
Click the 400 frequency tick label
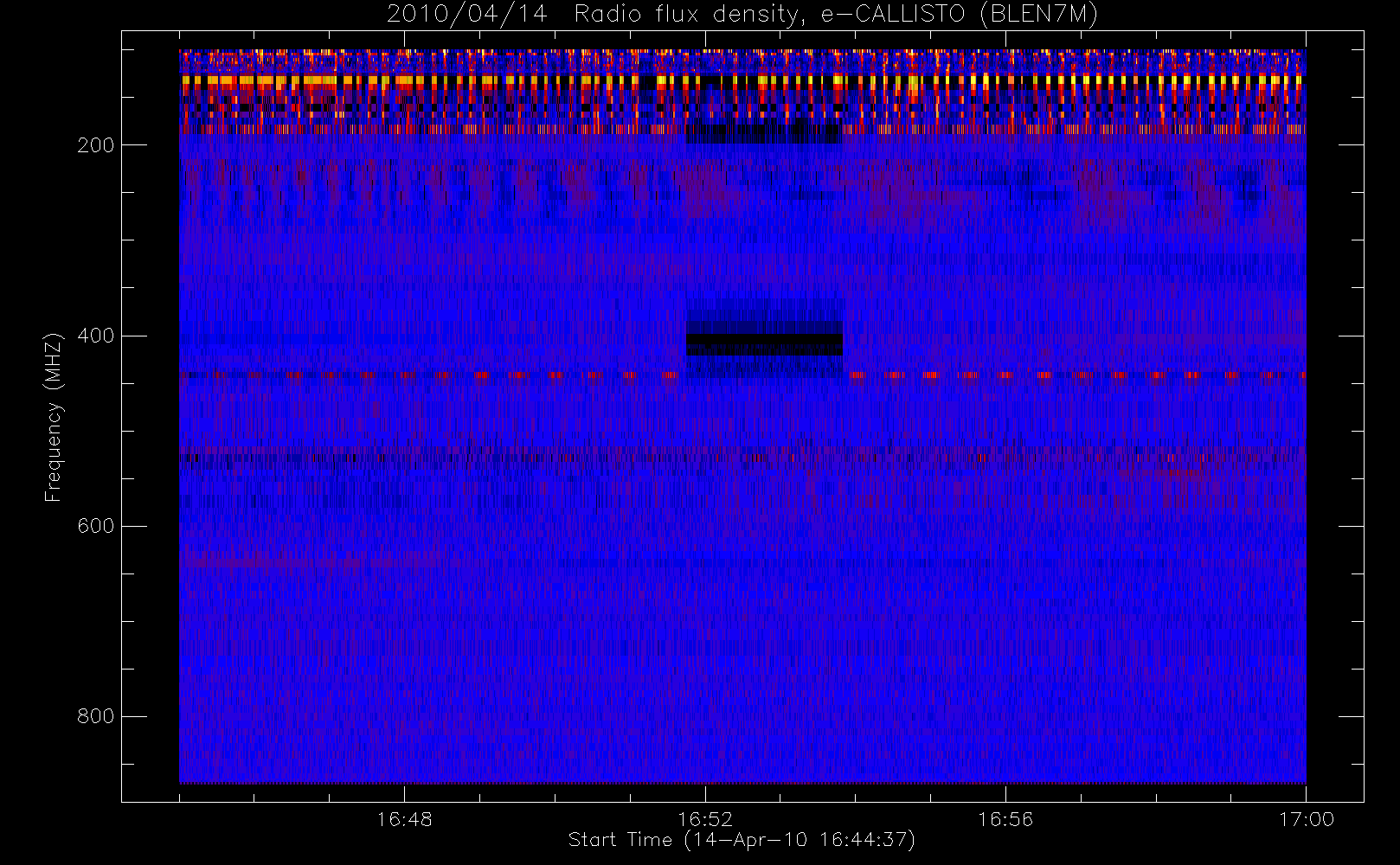(95, 336)
